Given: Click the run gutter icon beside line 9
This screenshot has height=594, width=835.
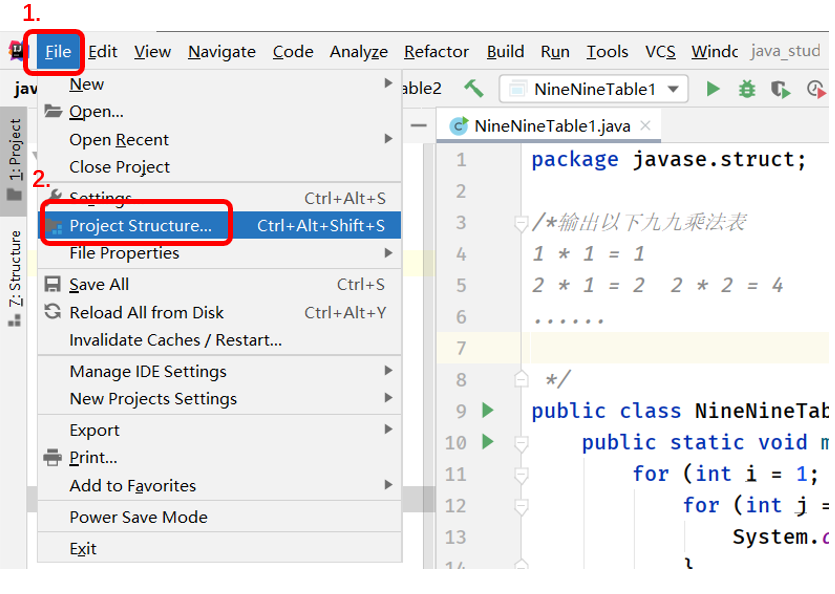Looking at the screenshot, I should click(487, 411).
